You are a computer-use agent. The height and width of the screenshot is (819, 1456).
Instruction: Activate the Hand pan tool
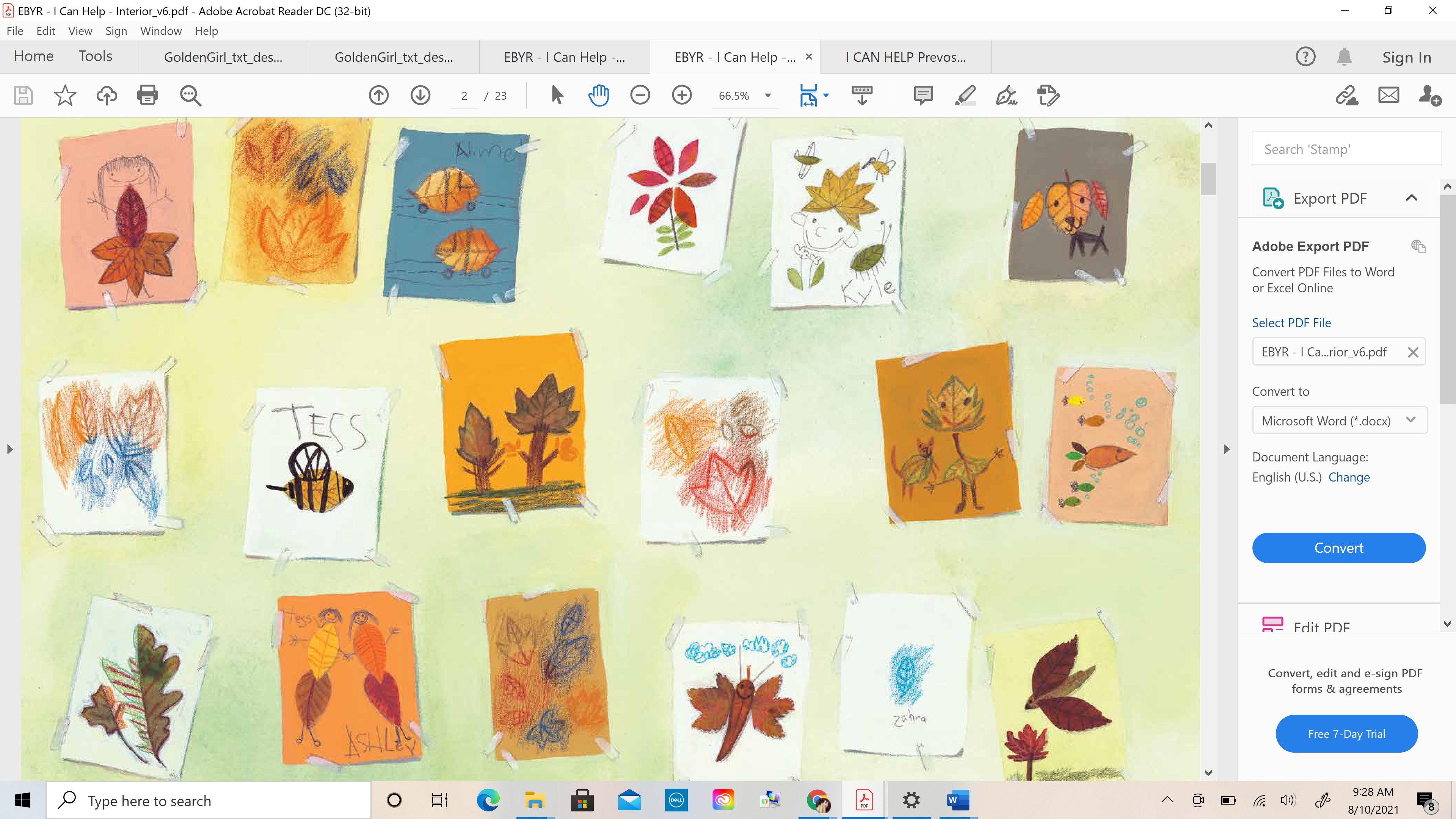click(x=598, y=95)
